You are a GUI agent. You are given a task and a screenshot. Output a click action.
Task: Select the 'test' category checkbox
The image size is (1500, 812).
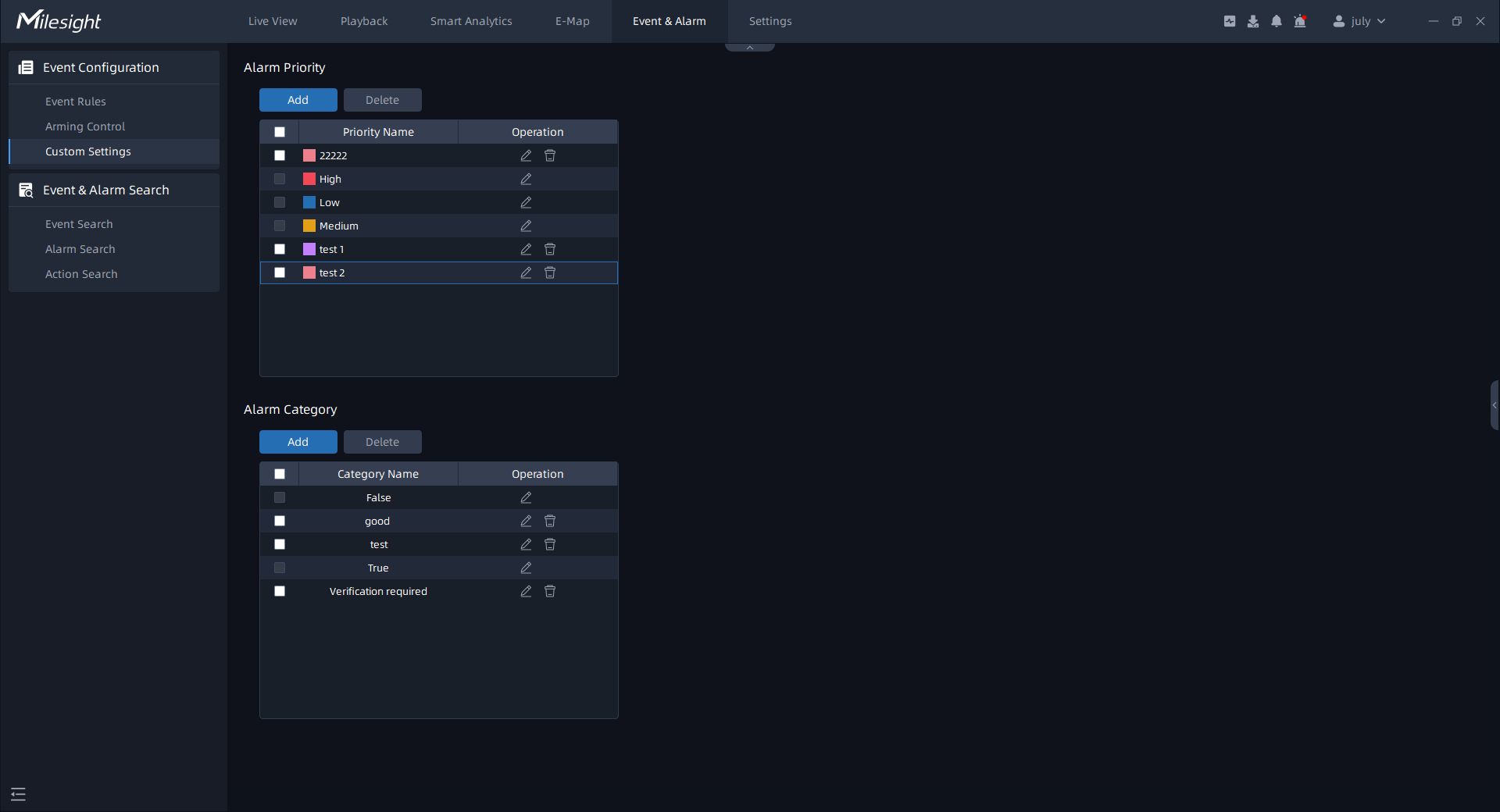point(280,544)
